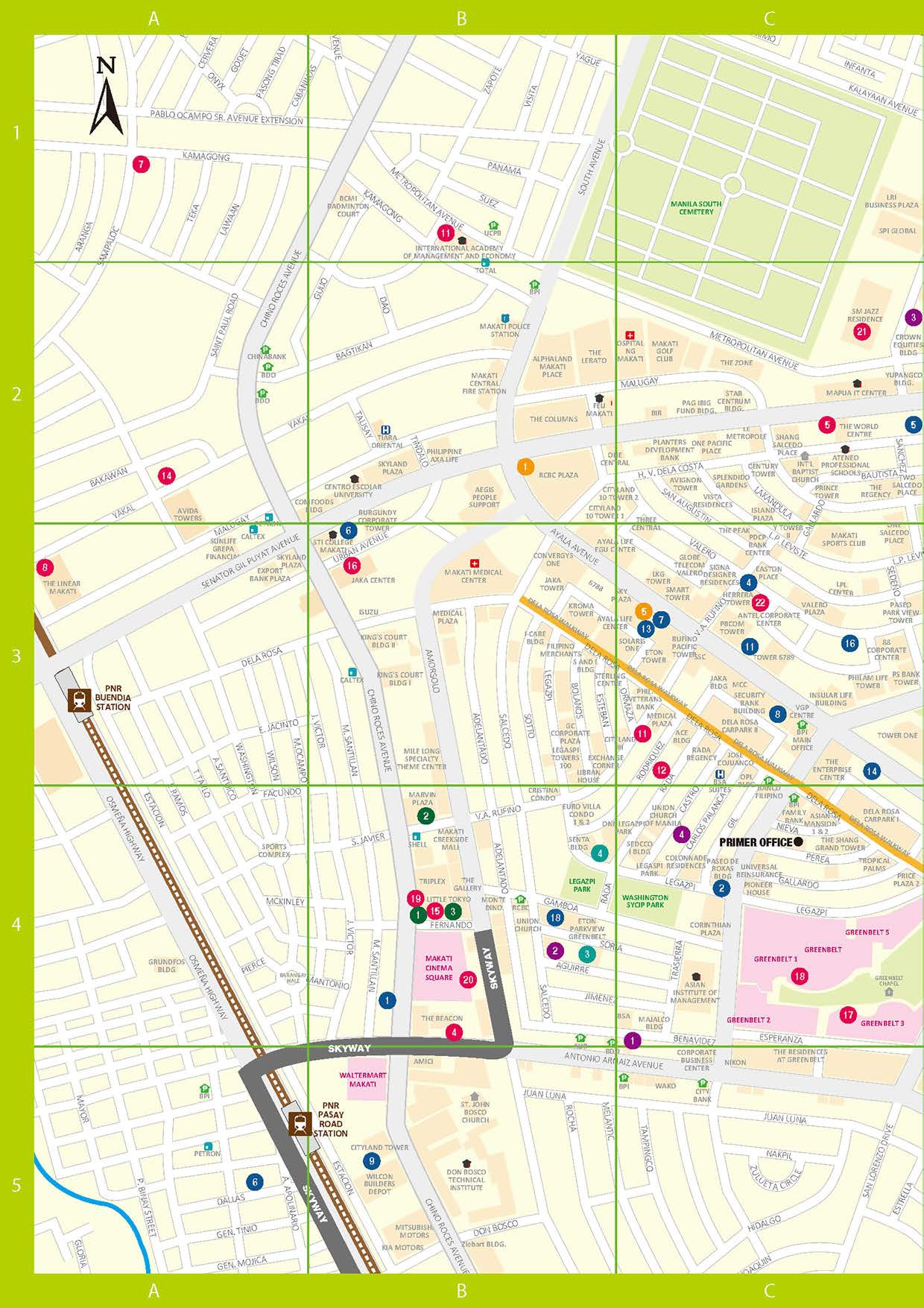Screen dimensions: 924x1308
Task: Click the church icon above St. John Bosco Church
Action: (474, 1096)
